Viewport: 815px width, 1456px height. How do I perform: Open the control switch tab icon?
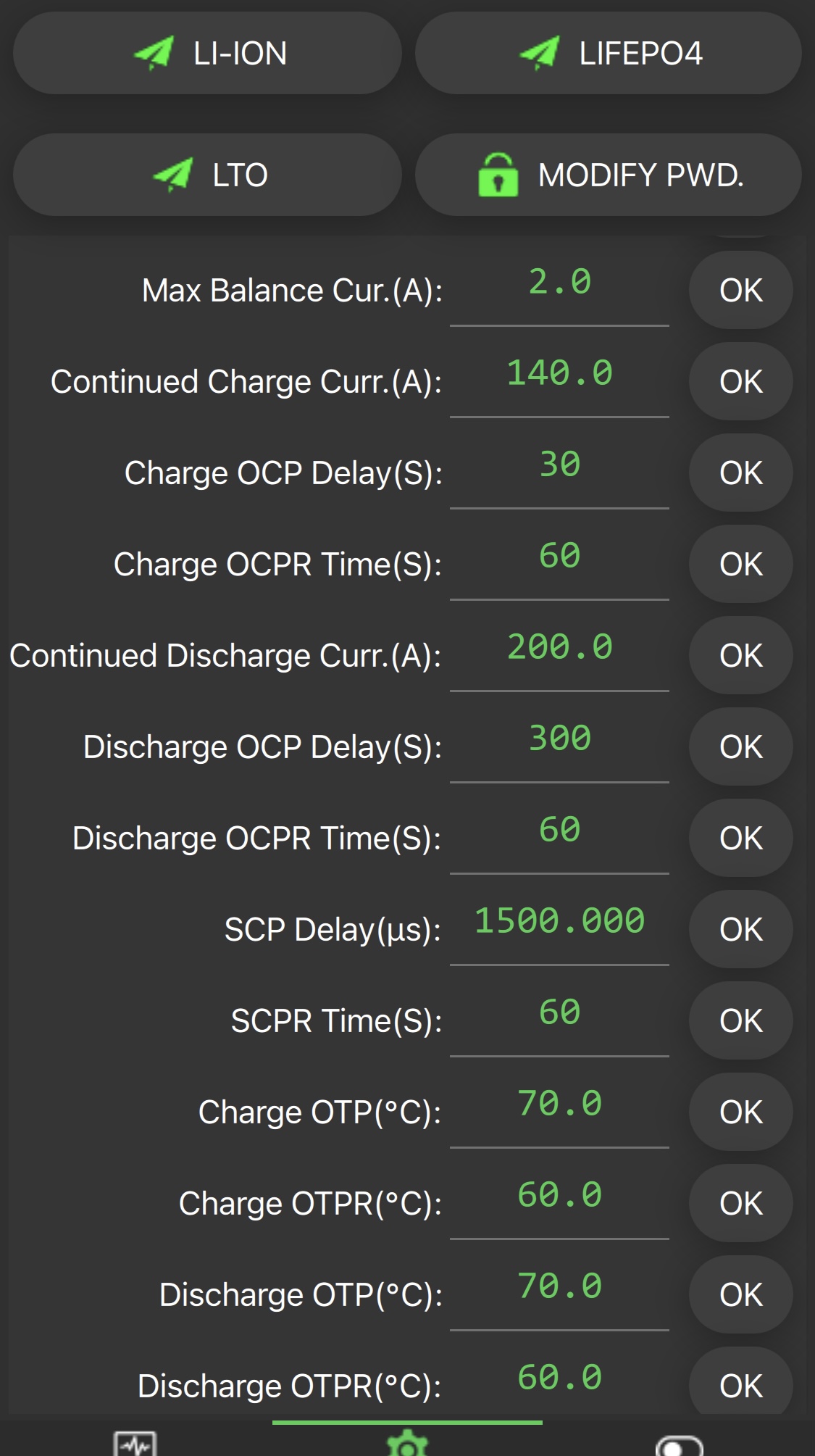[x=679, y=1445]
